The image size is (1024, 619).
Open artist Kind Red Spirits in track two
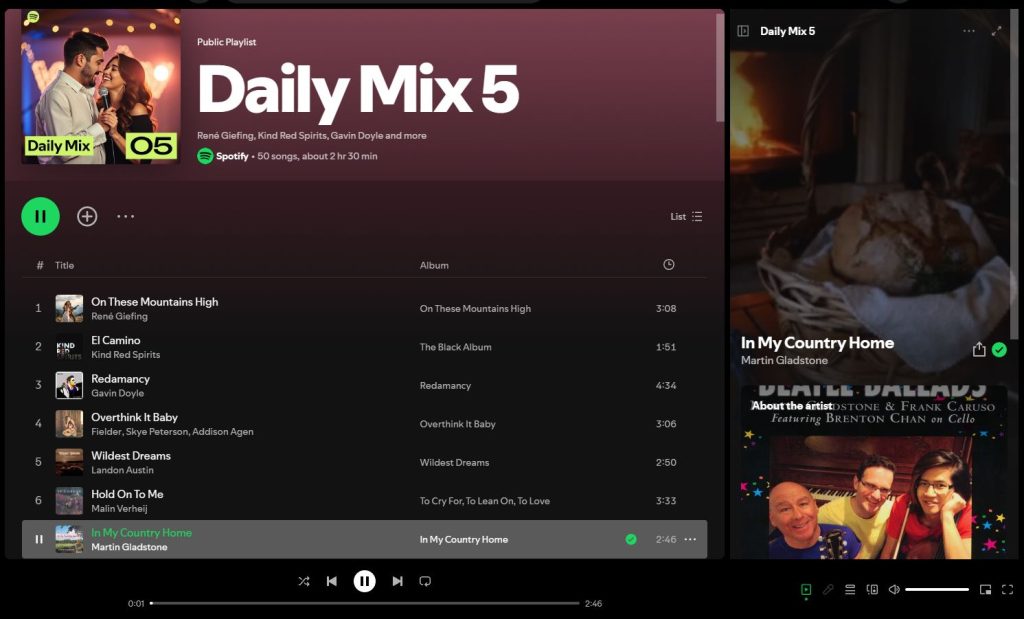click(x=125, y=355)
